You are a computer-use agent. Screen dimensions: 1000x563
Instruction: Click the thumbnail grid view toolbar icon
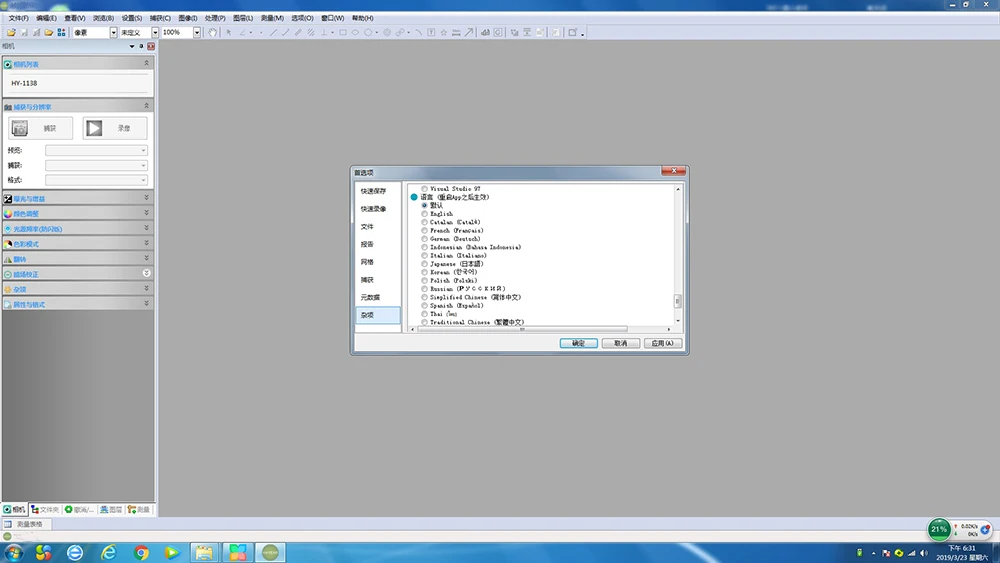point(61,33)
